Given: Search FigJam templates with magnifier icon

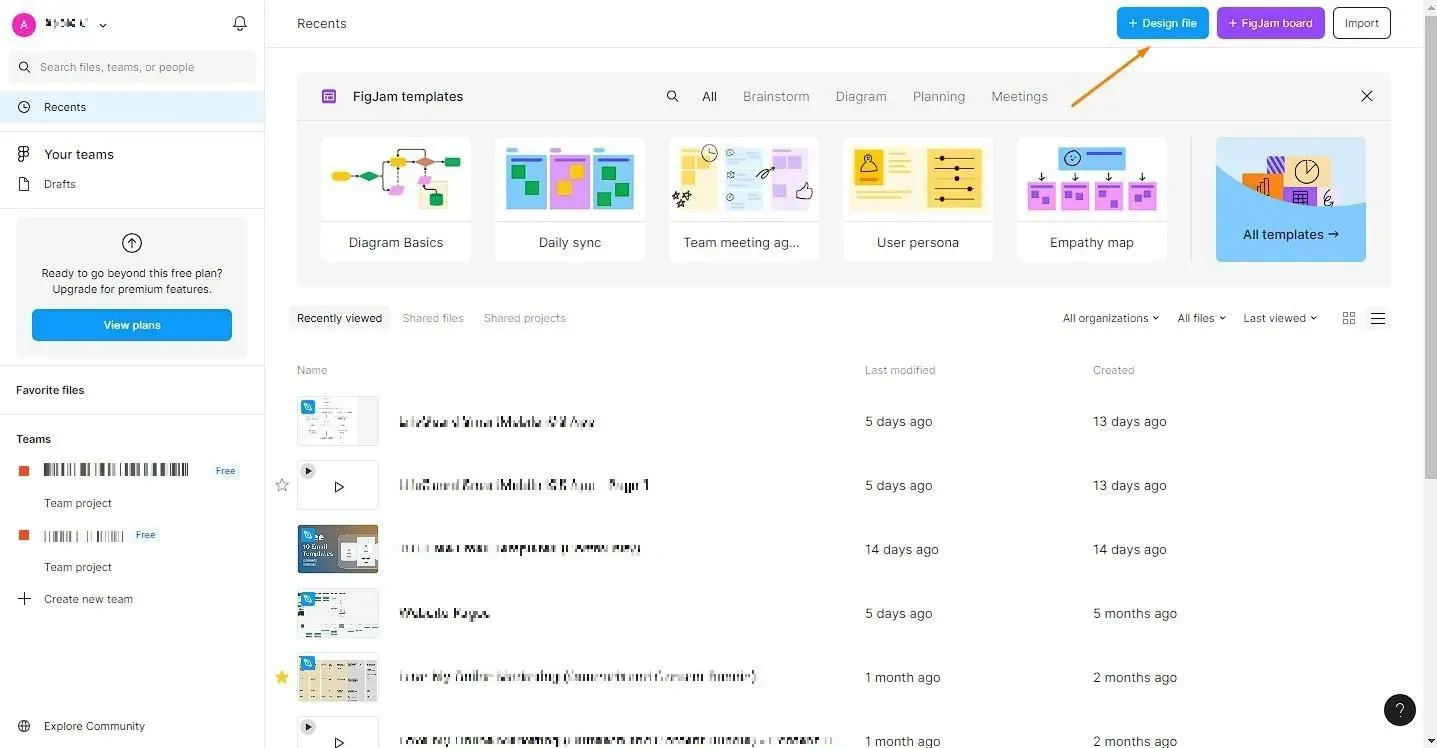Looking at the screenshot, I should (x=673, y=97).
